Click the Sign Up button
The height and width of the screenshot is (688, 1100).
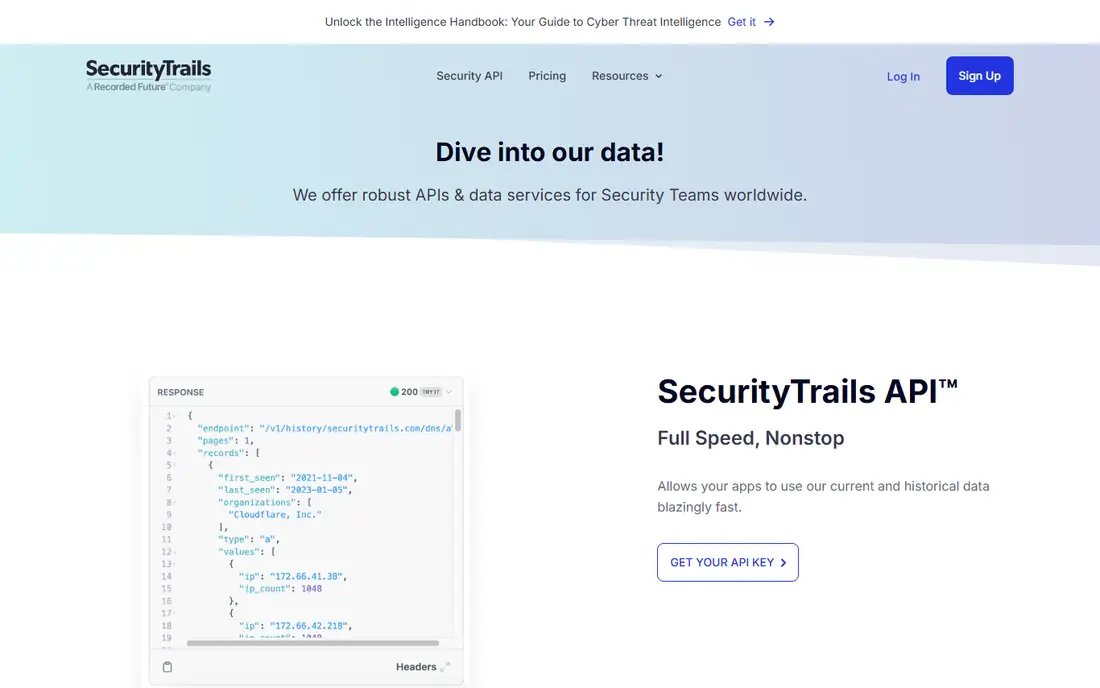[x=979, y=76]
